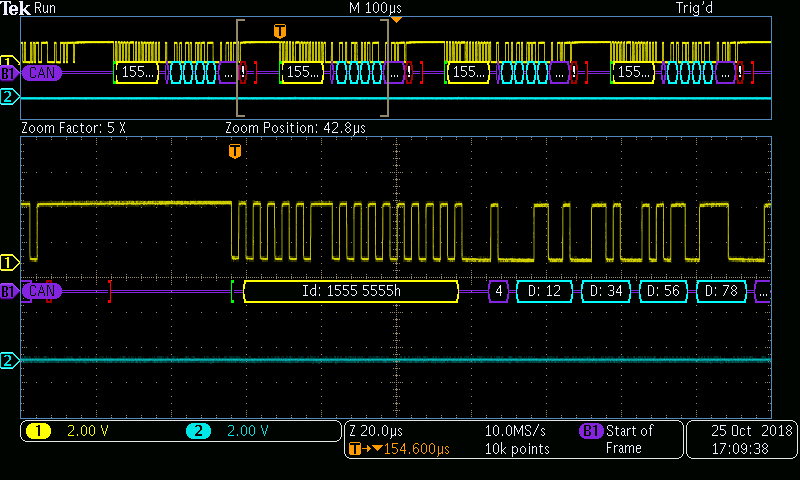Select the orange trigger marker in overview
This screenshot has width=800, height=480.
(280, 31)
